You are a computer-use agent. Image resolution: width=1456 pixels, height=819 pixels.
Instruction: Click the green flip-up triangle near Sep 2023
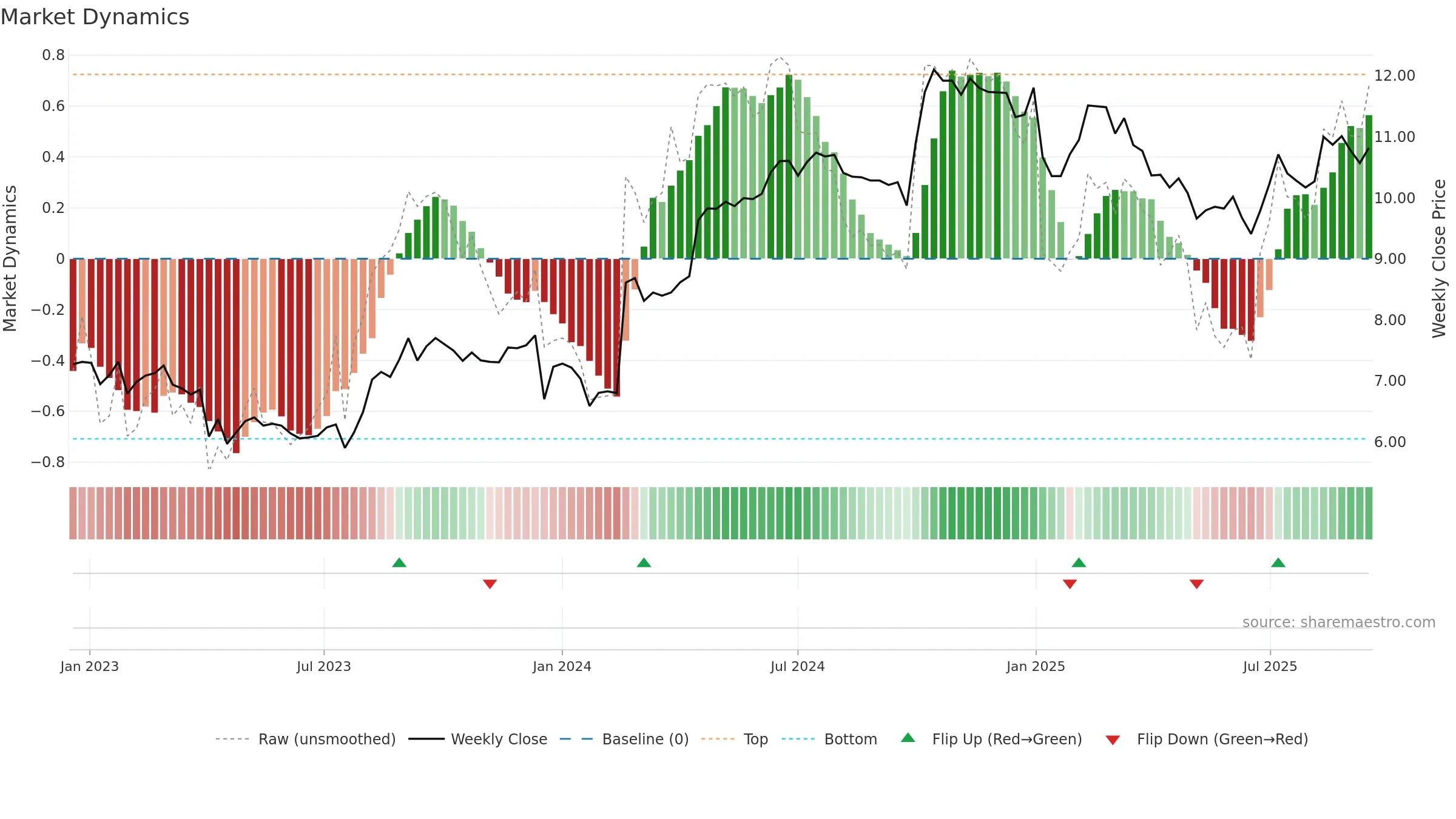[399, 563]
